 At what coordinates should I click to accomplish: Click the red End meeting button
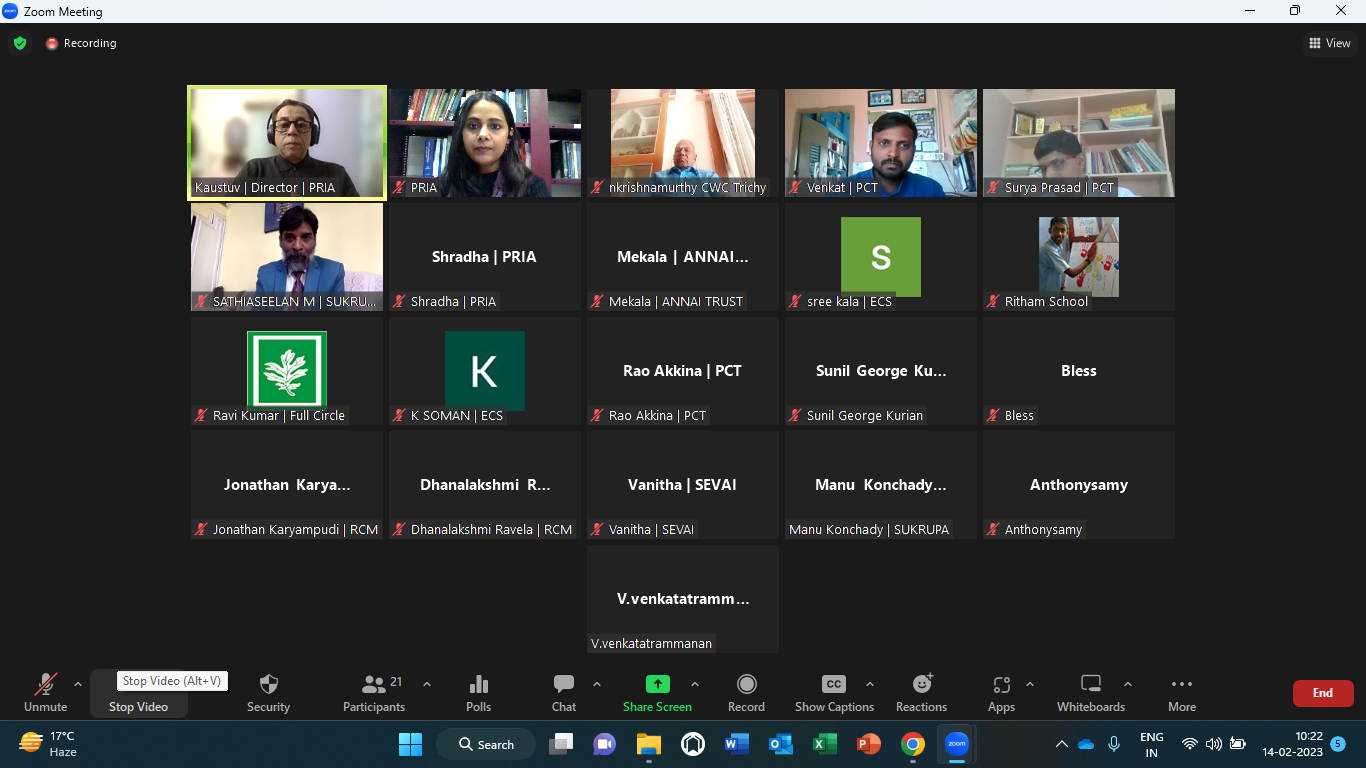click(1322, 693)
